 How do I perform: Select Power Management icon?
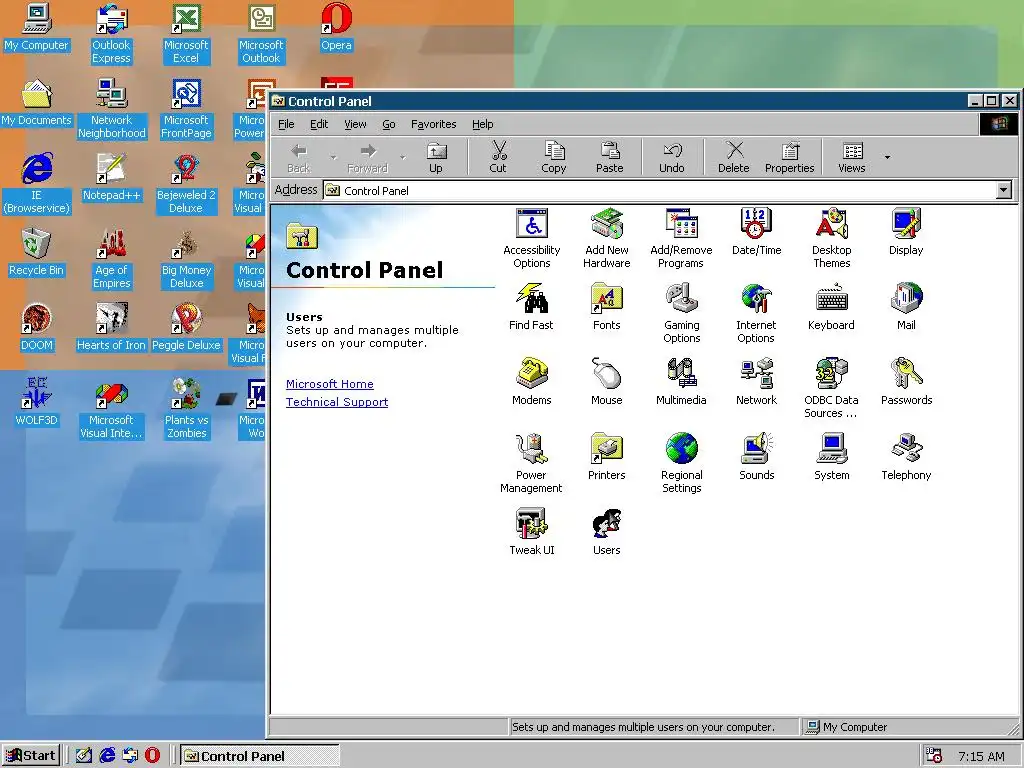coord(532,449)
